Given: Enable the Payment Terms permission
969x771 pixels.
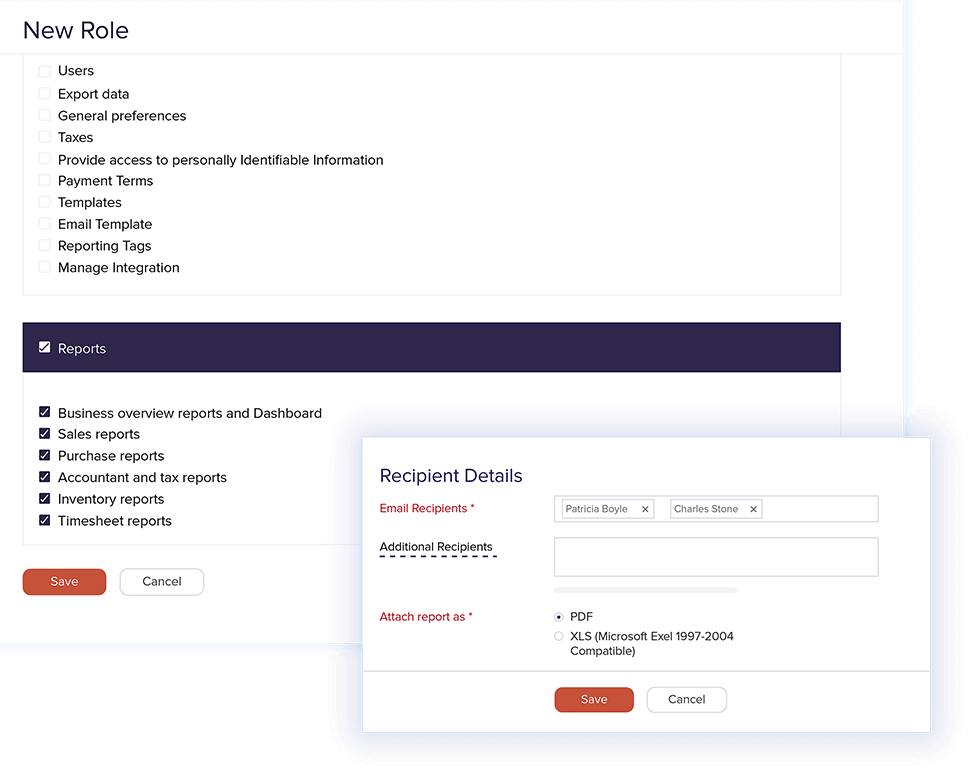Looking at the screenshot, I should (44, 181).
